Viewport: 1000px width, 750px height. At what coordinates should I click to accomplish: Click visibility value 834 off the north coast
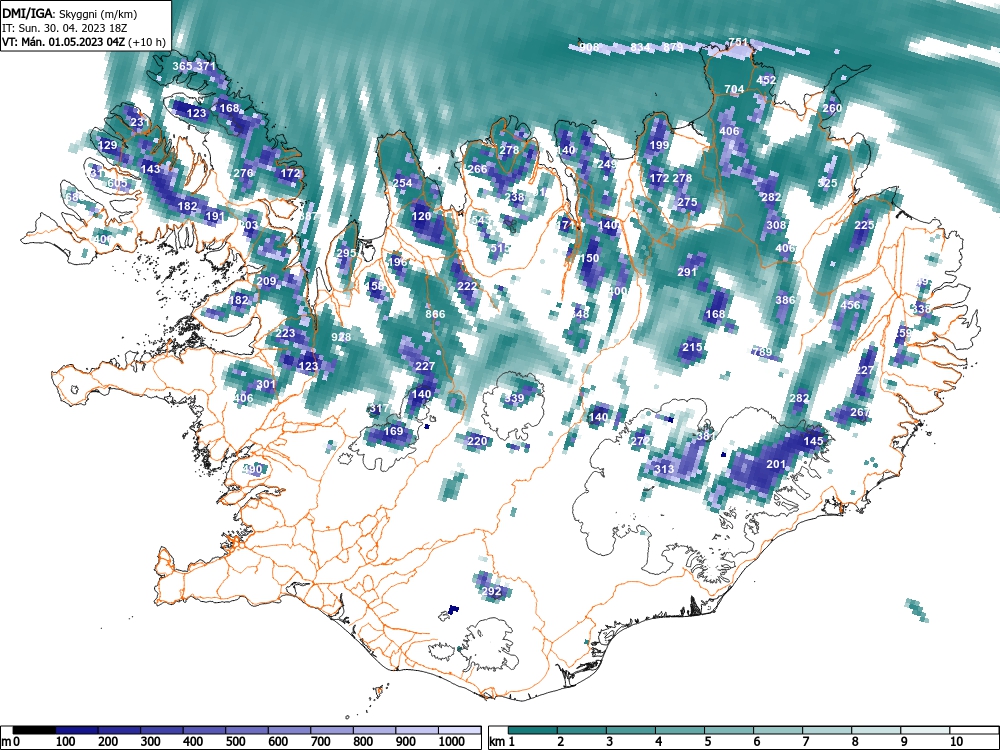tap(640, 47)
